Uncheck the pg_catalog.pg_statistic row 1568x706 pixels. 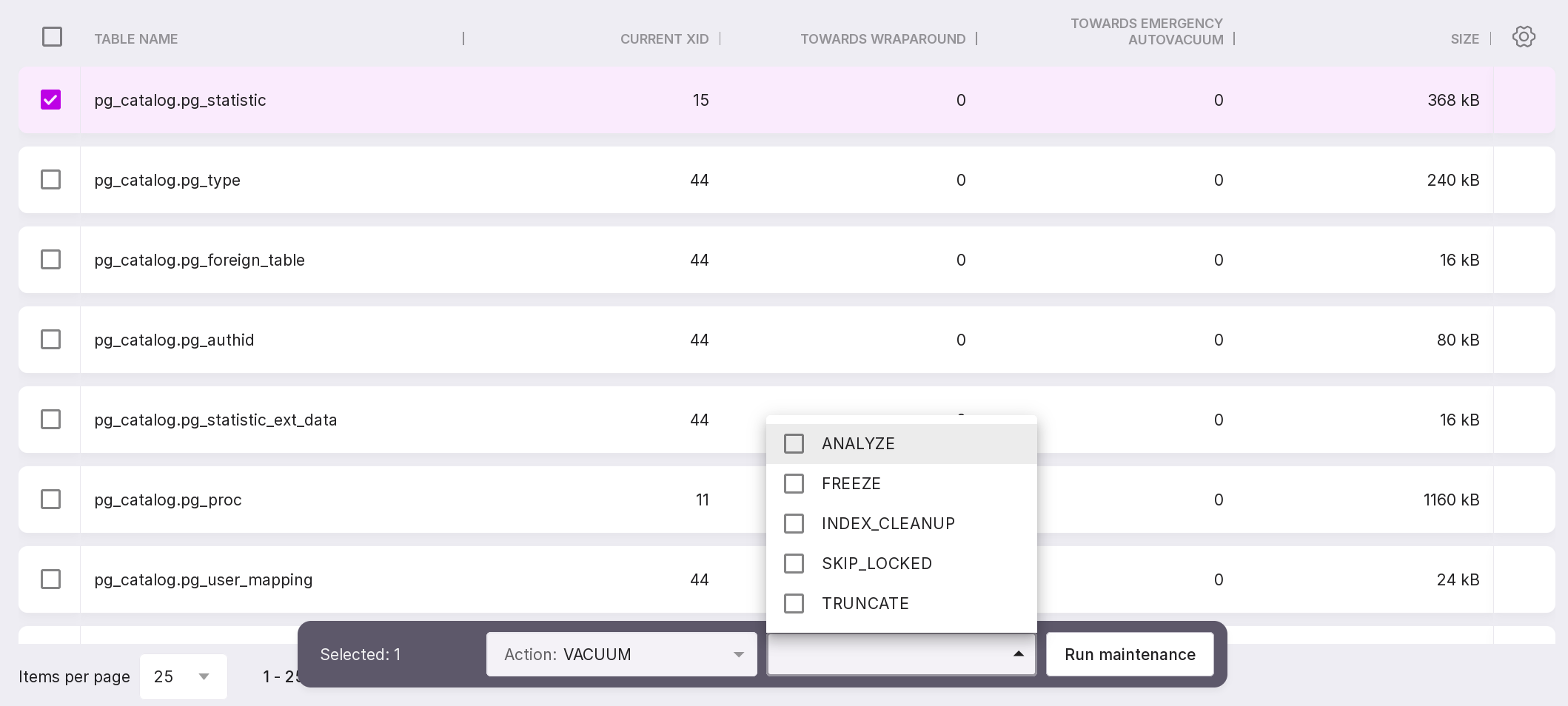50,100
